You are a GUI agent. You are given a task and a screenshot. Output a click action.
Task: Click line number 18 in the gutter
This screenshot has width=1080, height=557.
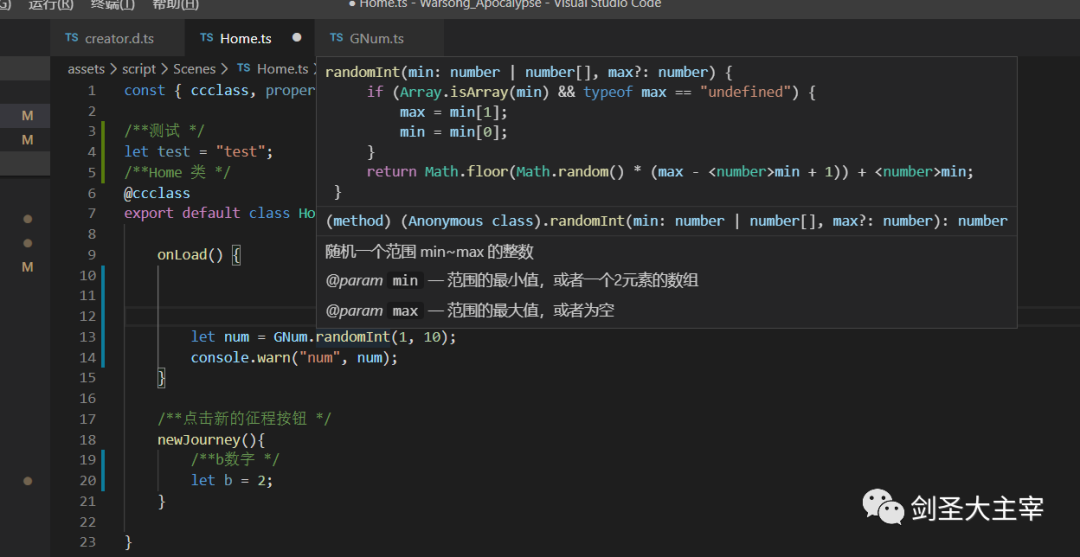[87, 440]
